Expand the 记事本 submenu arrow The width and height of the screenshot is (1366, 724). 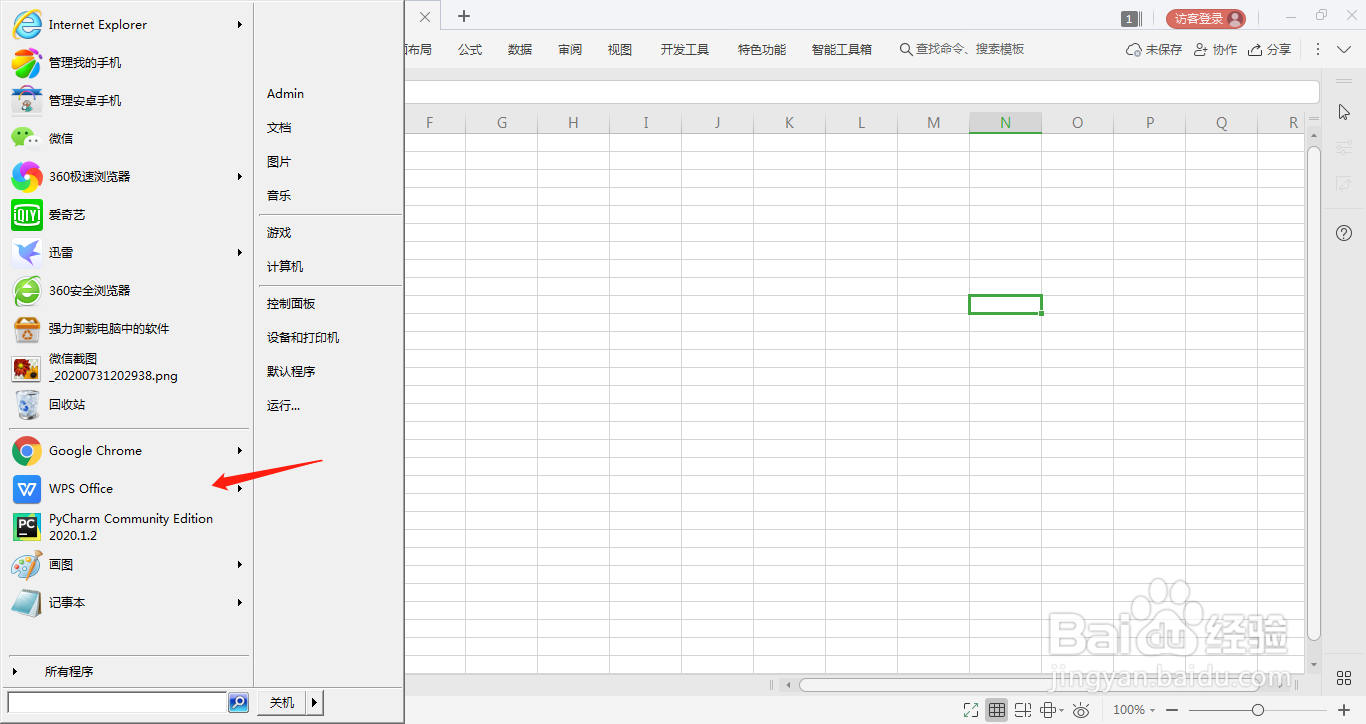point(240,602)
